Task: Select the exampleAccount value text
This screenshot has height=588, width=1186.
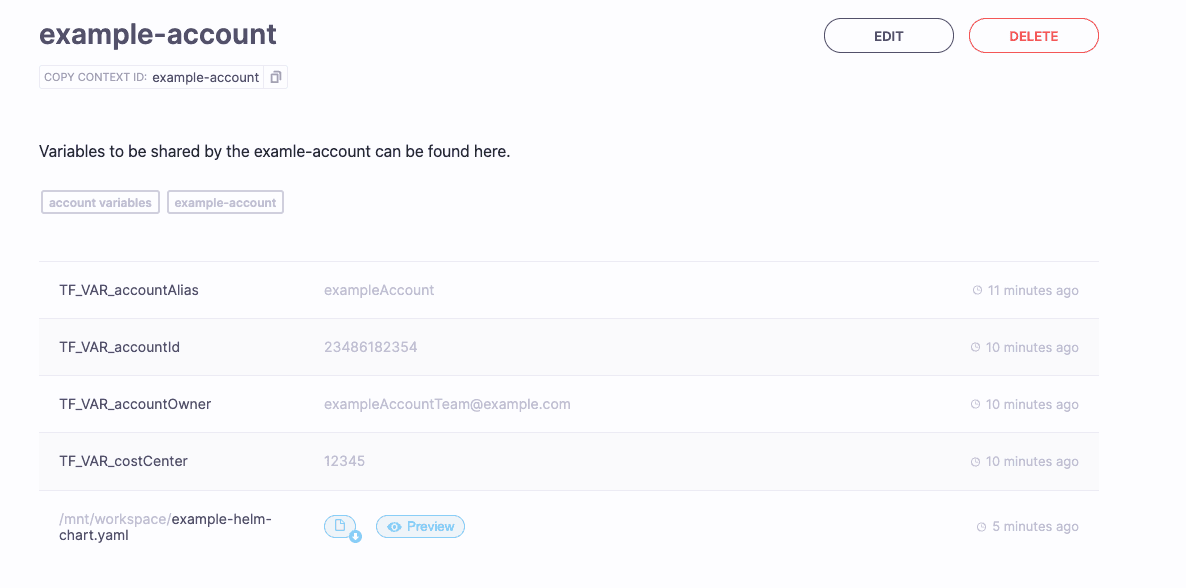Action: pos(378,290)
